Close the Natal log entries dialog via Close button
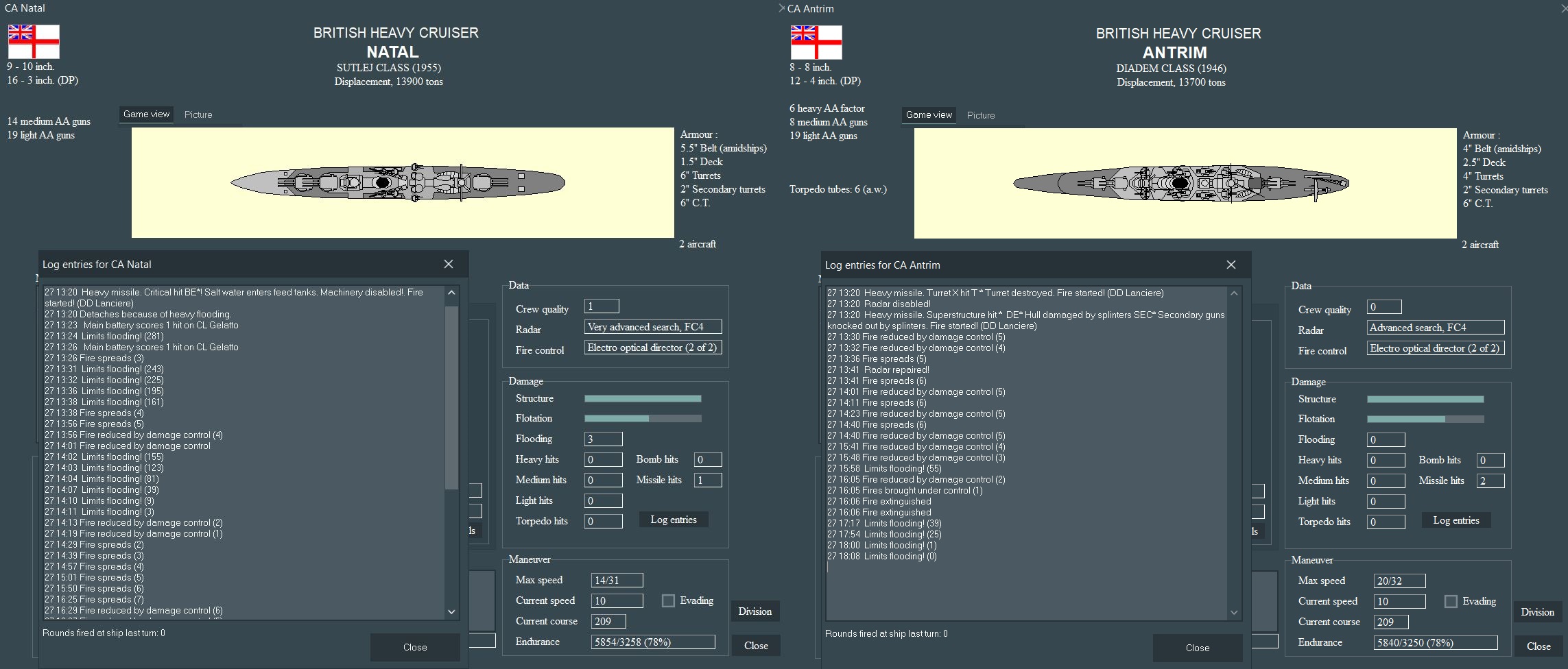Image resolution: width=1568 pixels, height=669 pixels. point(415,647)
